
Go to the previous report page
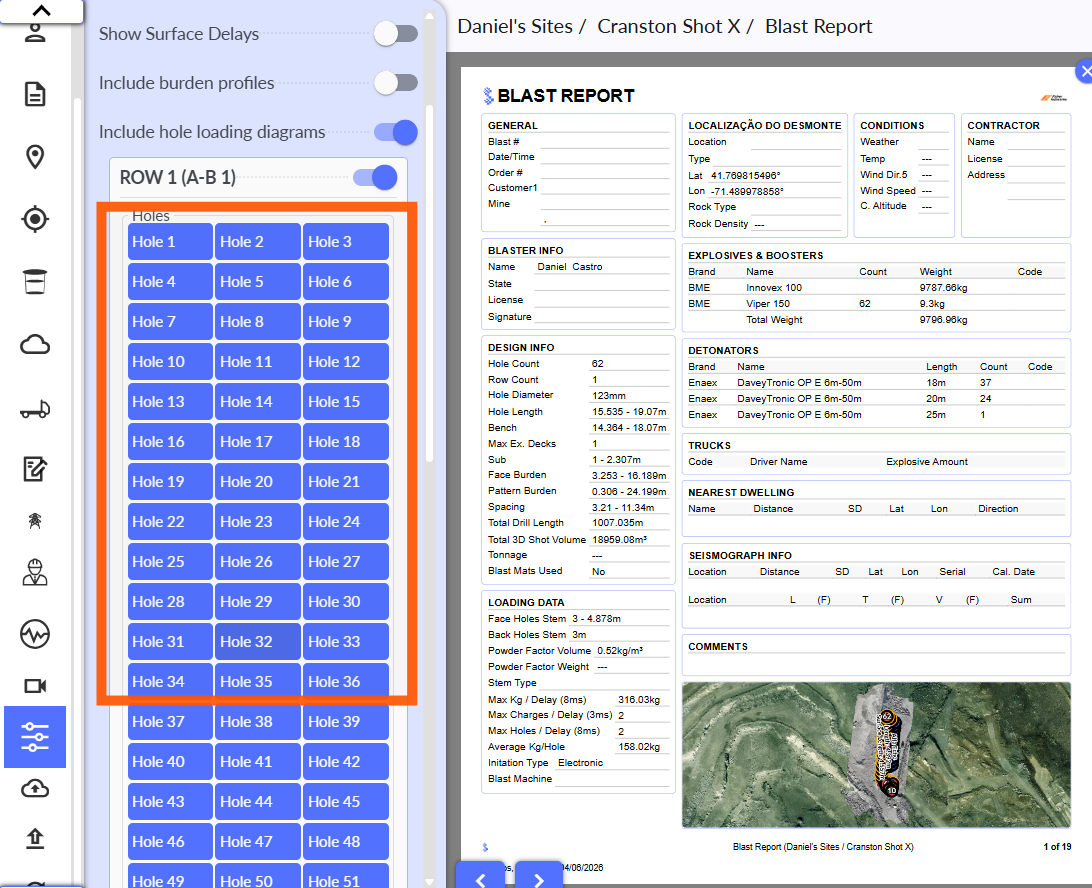[x=481, y=878]
